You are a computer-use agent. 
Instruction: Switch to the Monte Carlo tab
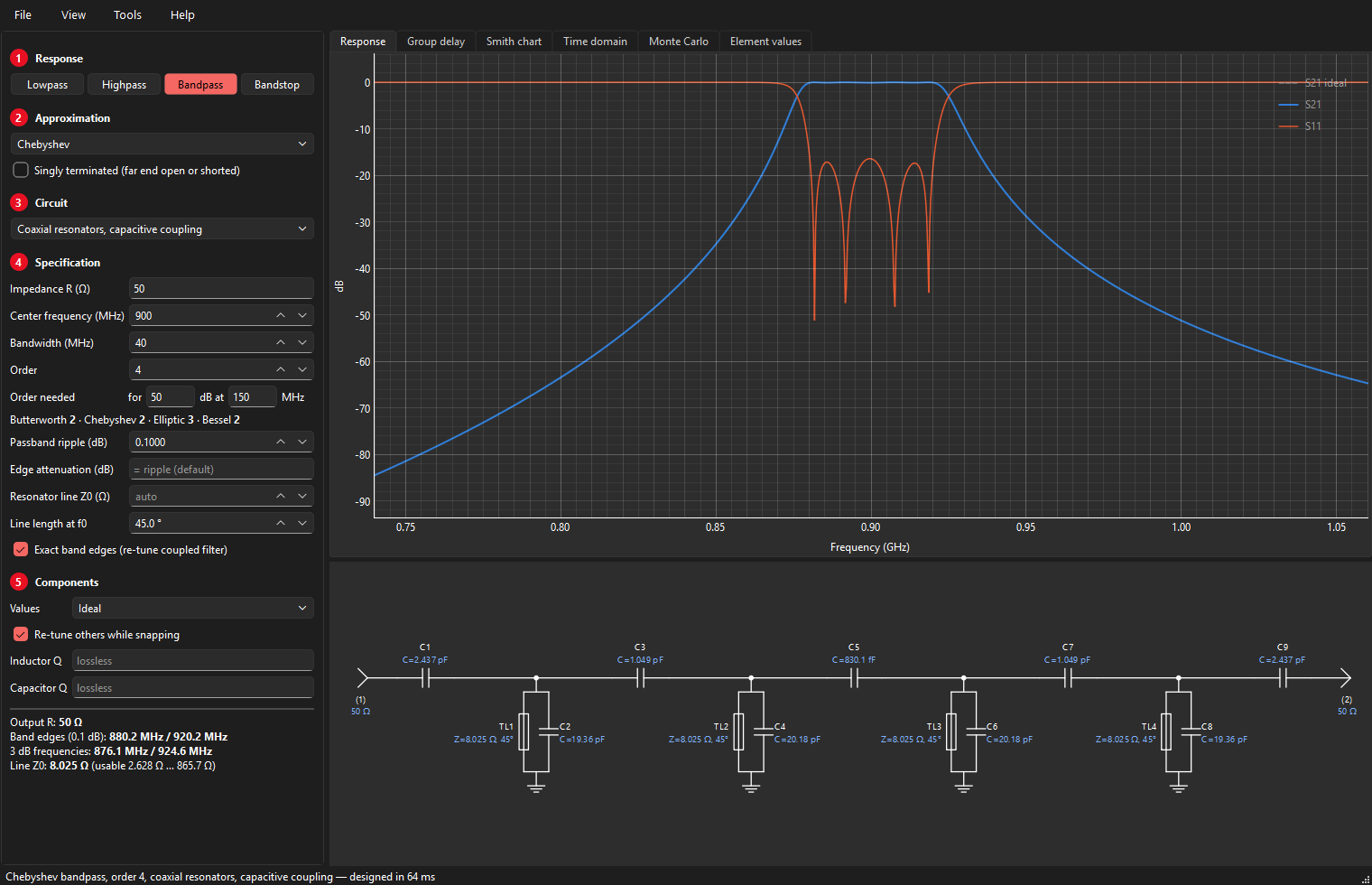click(679, 41)
